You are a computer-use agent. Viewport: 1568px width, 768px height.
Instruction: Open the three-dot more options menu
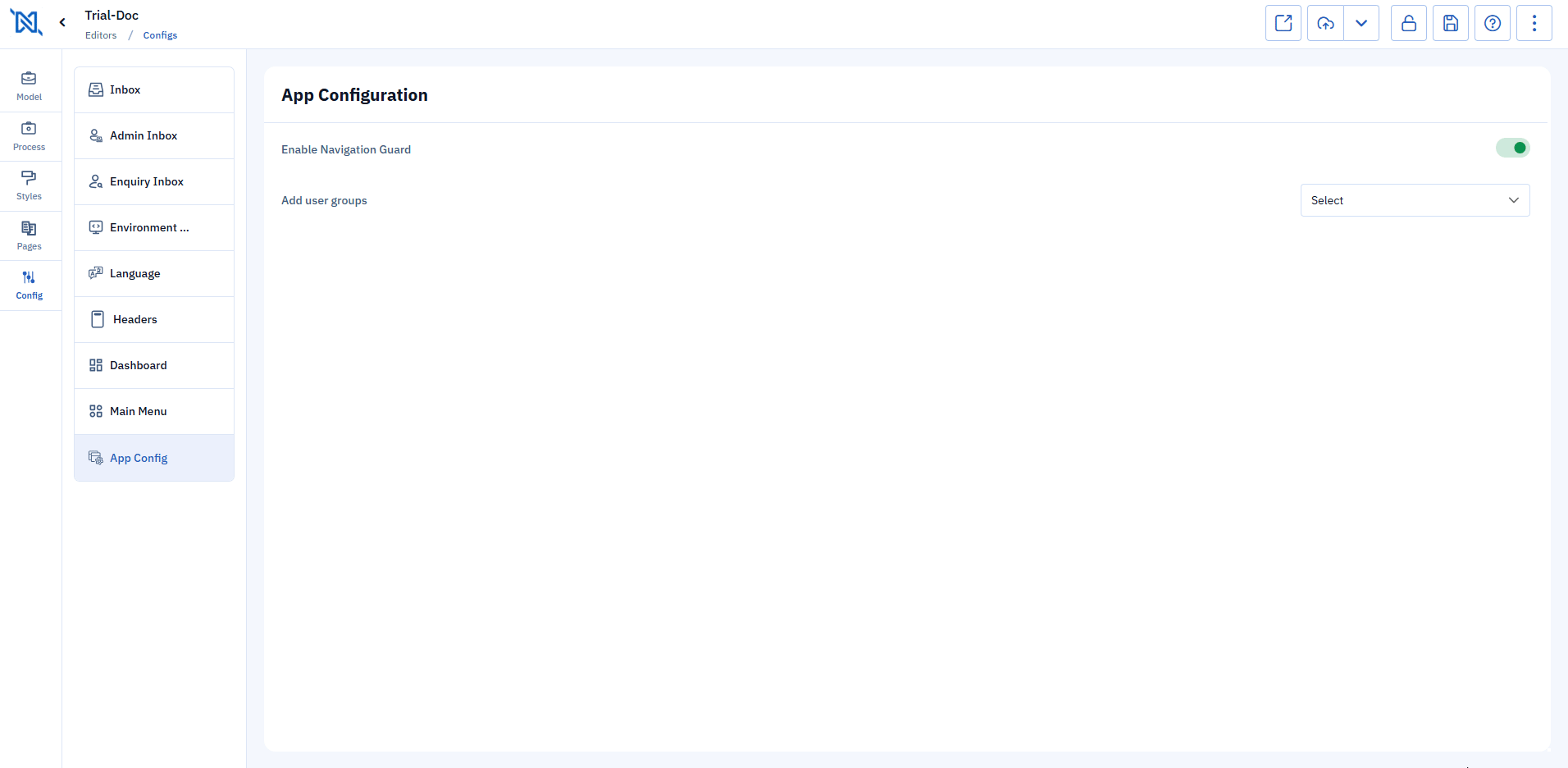click(1534, 23)
